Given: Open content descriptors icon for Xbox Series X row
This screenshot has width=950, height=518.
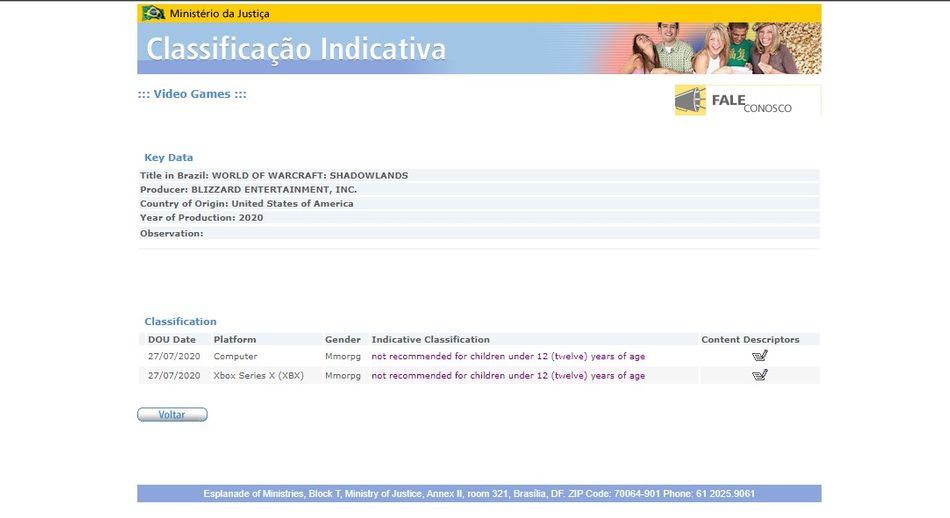Looking at the screenshot, I should click(x=760, y=375).
